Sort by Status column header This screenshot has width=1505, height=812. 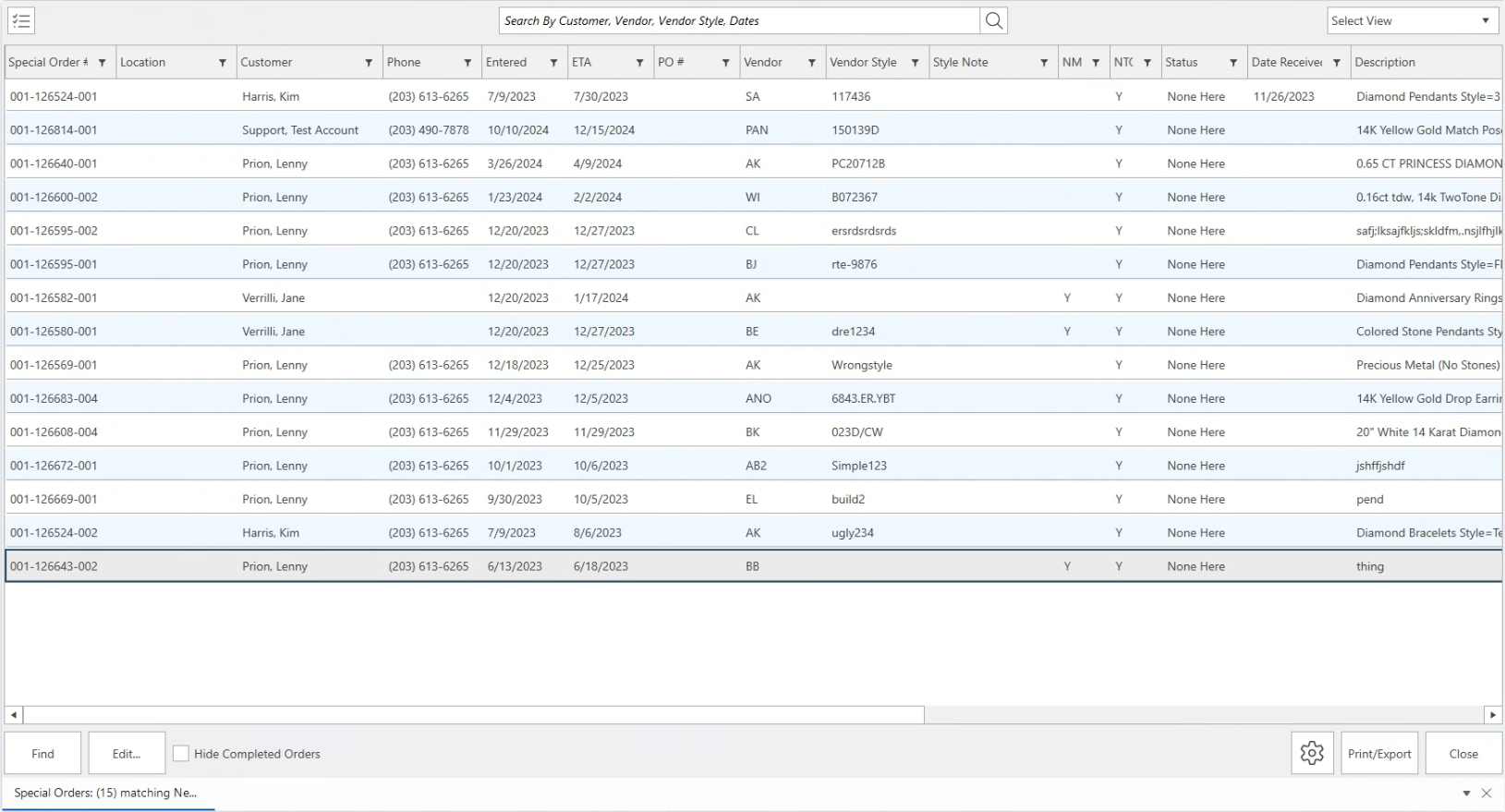click(x=1182, y=63)
